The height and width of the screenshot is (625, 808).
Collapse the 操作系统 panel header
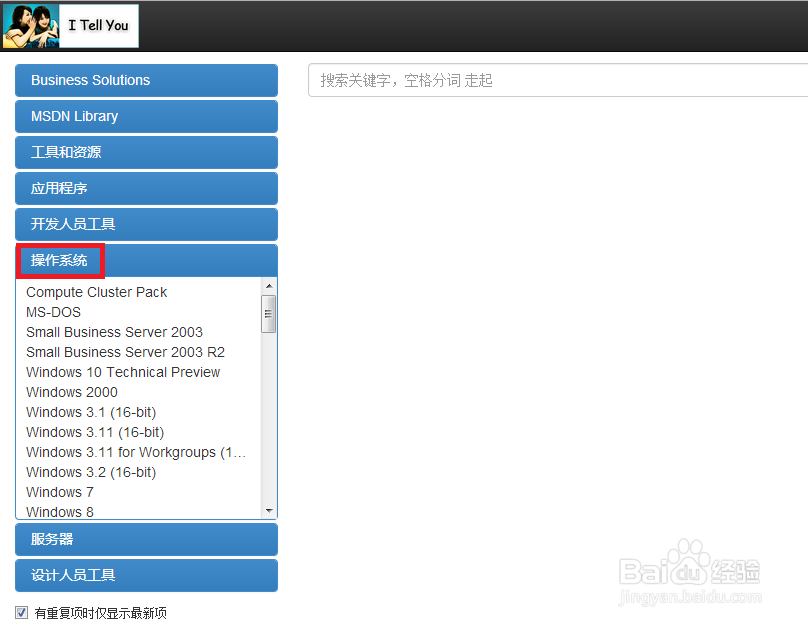coord(146,261)
